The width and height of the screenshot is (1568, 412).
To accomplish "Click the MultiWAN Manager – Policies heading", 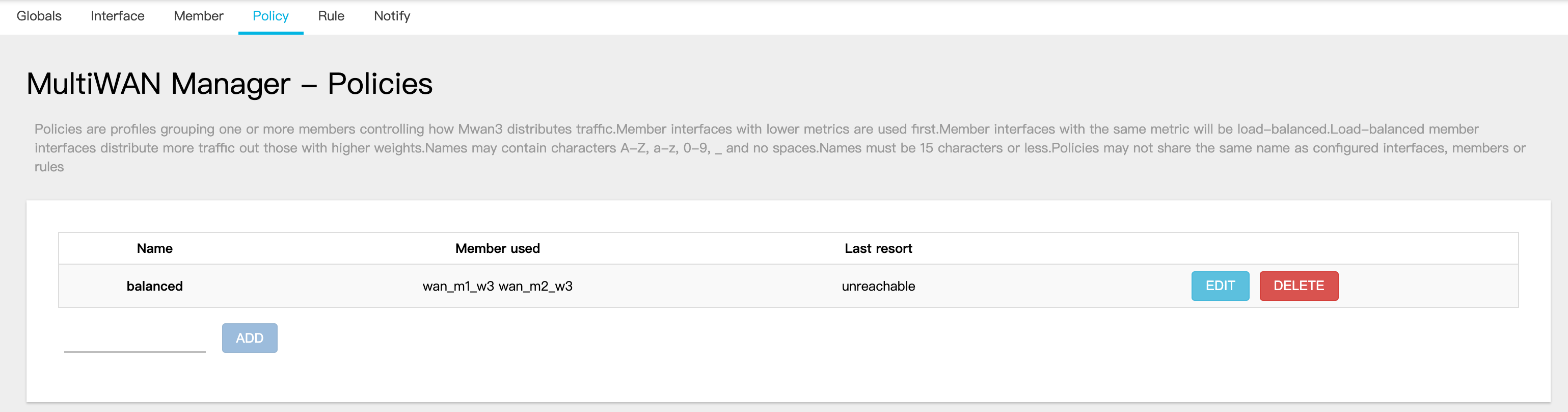I will pyautogui.click(x=229, y=84).
